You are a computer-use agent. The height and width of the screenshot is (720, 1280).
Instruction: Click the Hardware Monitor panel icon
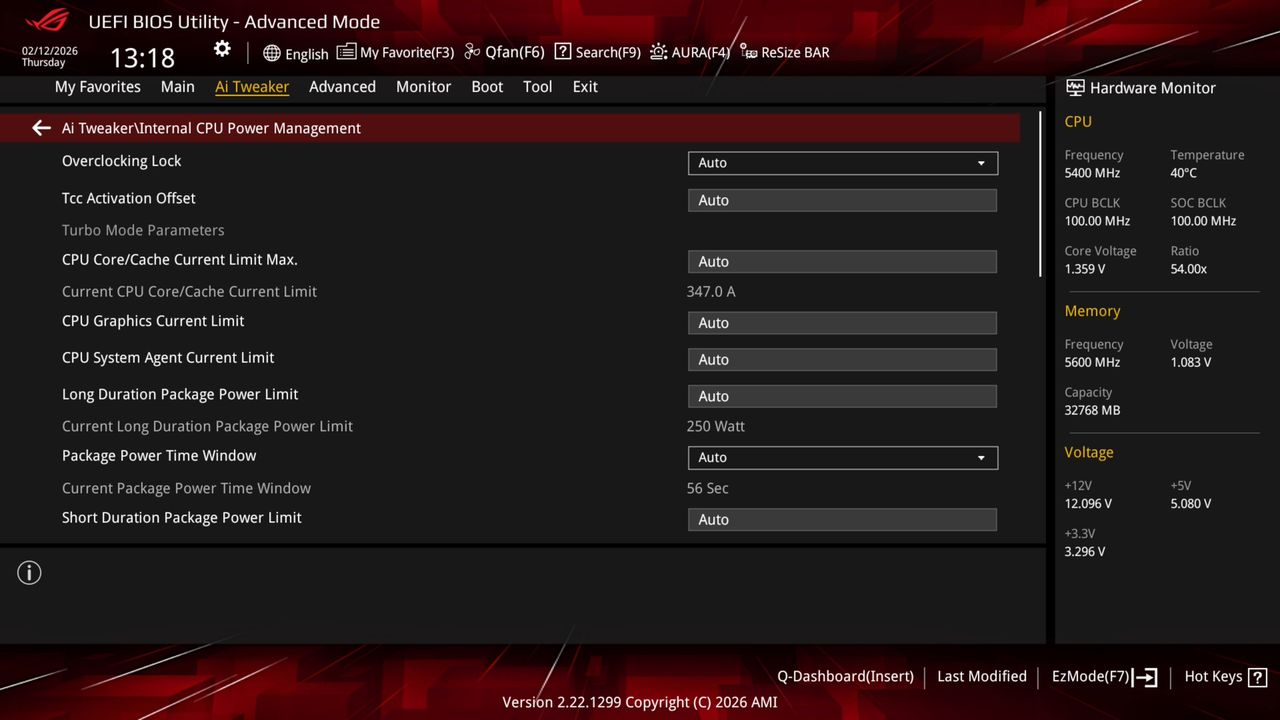point(1074,88)
